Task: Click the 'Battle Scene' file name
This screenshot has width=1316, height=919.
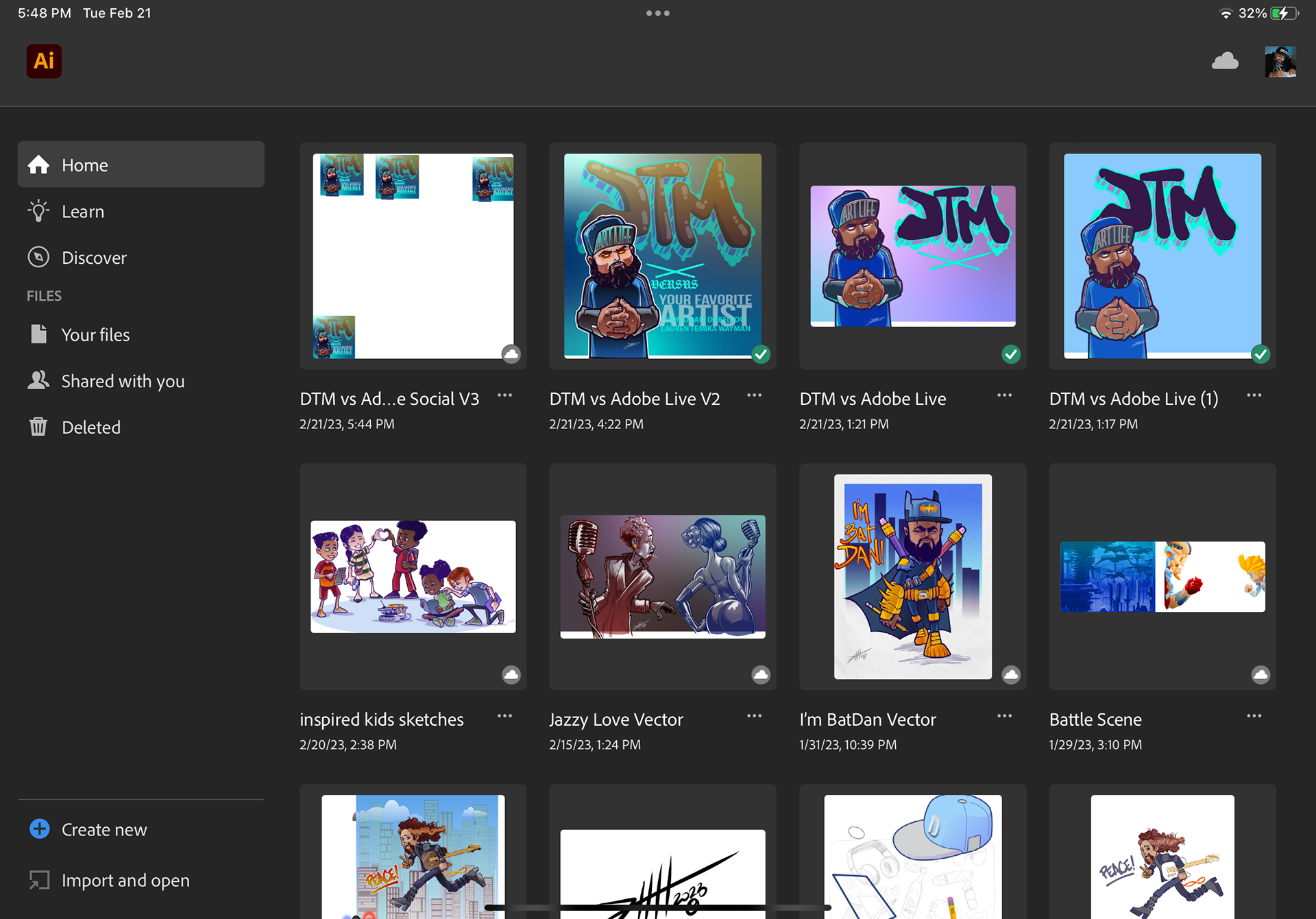Action: pos(1095,720)
